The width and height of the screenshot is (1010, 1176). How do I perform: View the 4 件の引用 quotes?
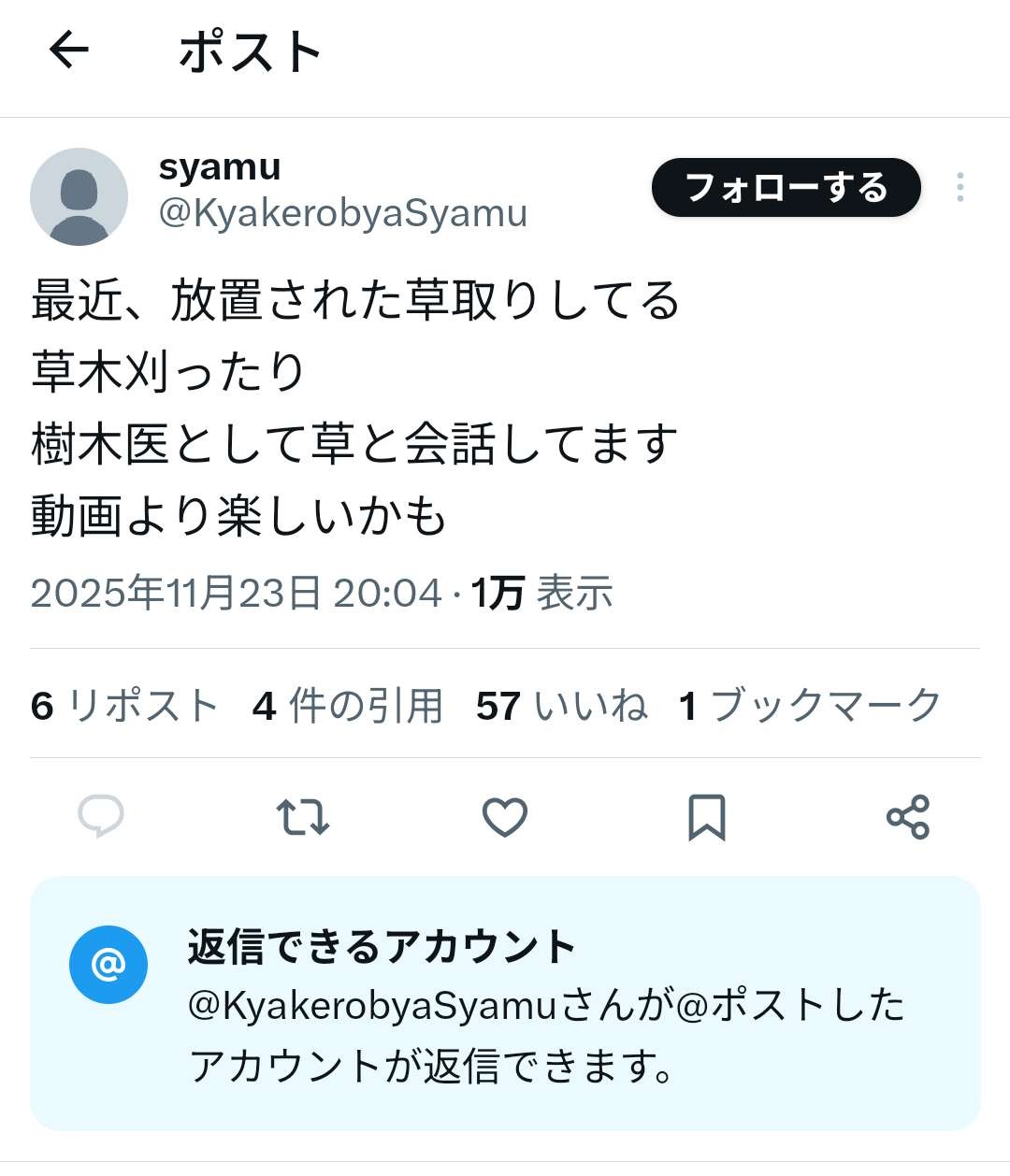point(347,706)
